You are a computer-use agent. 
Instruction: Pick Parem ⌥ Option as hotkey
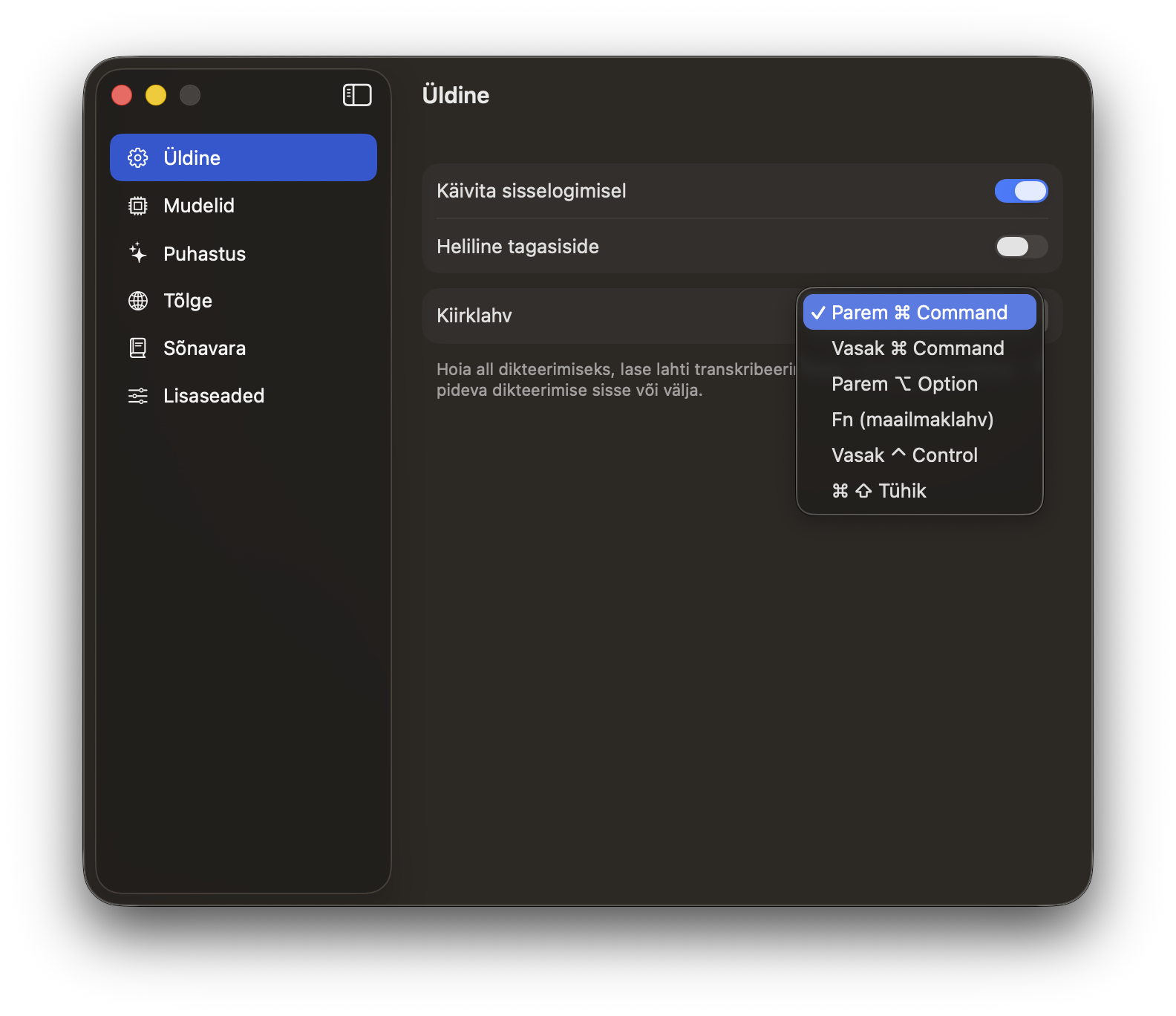(x=904, y=384)
